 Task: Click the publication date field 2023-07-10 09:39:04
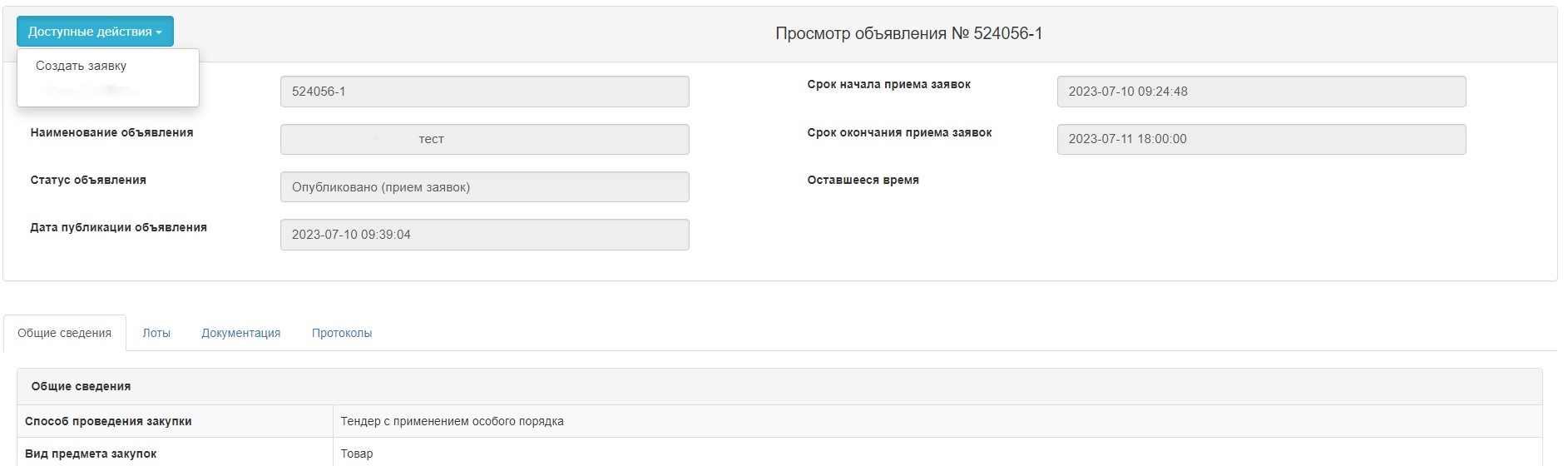[485, 235]
